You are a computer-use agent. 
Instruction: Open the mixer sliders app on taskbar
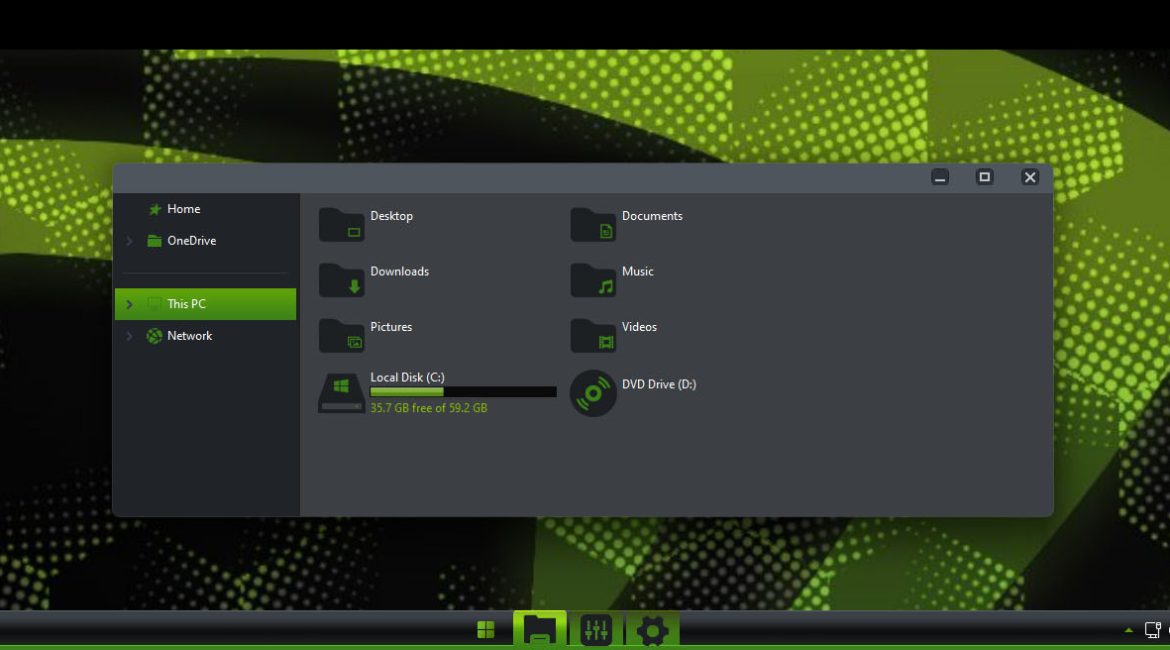coord(596,630)
